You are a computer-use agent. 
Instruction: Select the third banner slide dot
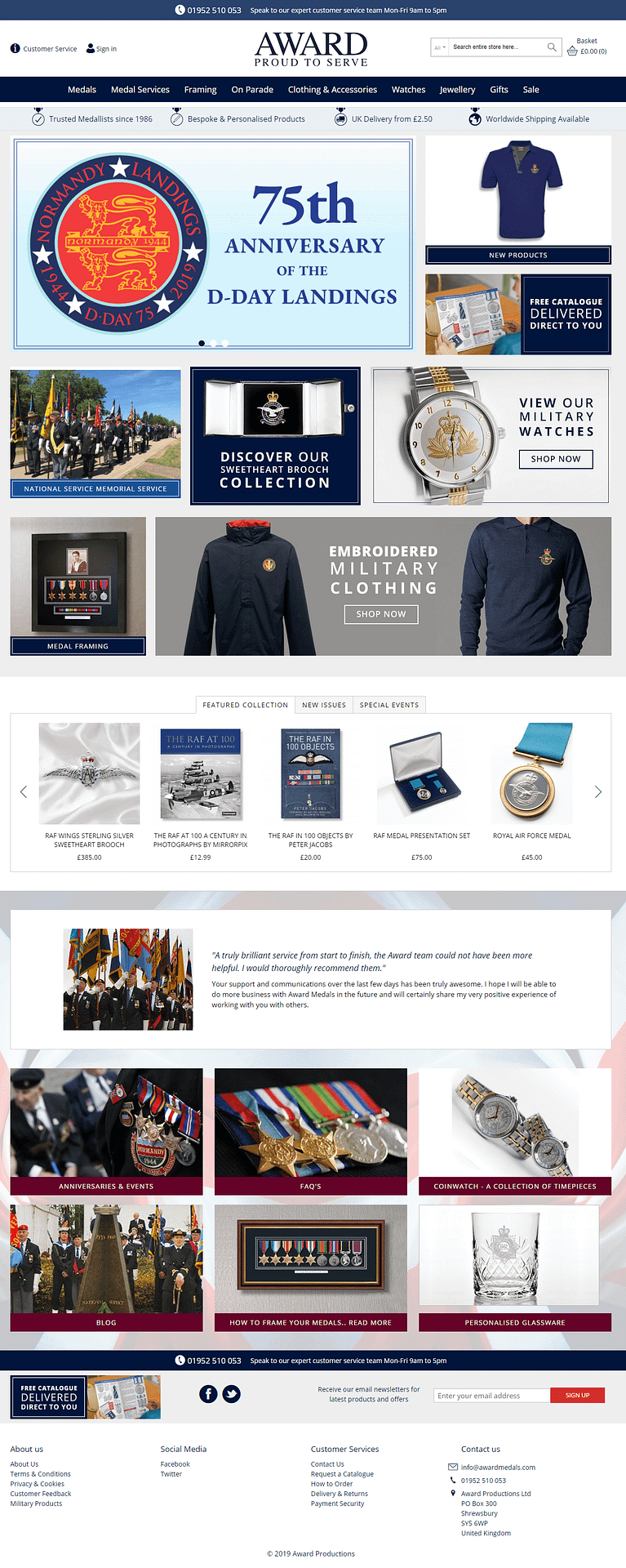point(225,343)
